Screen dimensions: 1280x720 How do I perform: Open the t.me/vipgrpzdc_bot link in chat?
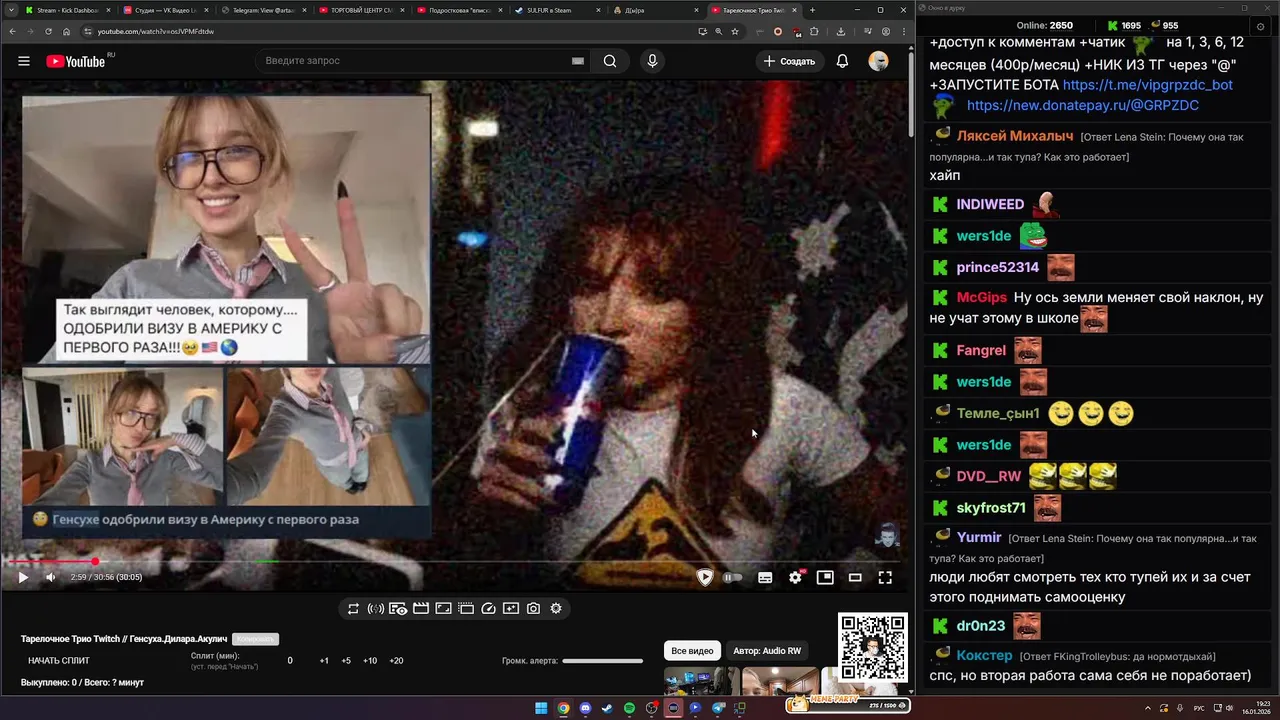coord(1147,85)
